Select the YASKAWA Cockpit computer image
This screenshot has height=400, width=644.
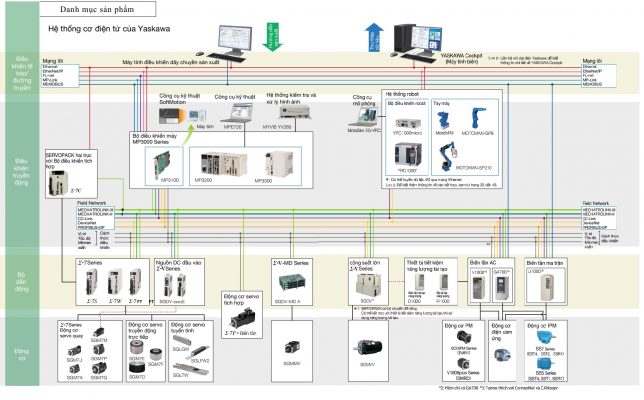pos(417,43)
